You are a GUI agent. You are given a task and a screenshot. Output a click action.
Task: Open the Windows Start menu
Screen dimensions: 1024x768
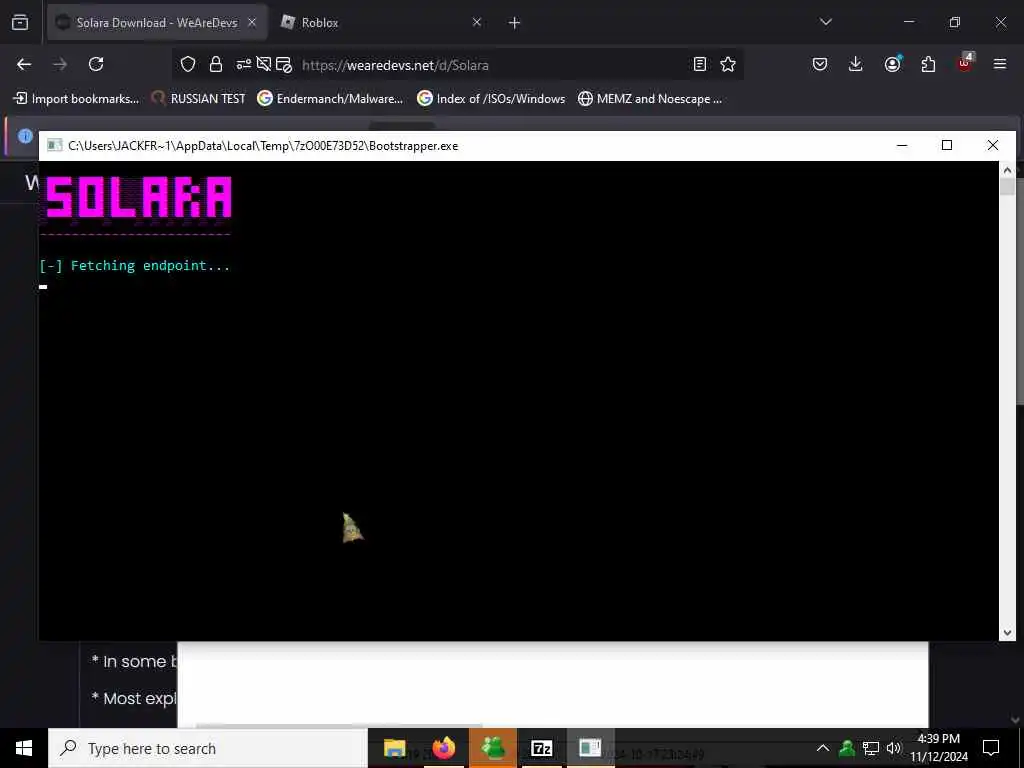(24, 748)
